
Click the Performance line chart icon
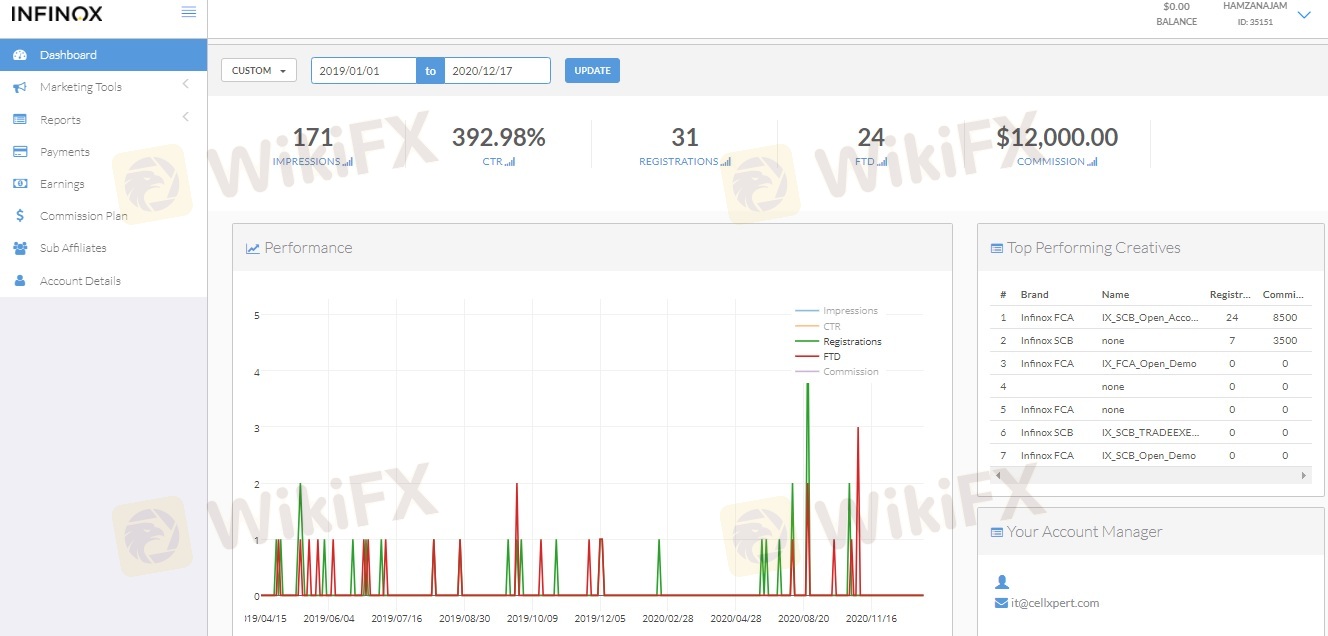(253, 248)
